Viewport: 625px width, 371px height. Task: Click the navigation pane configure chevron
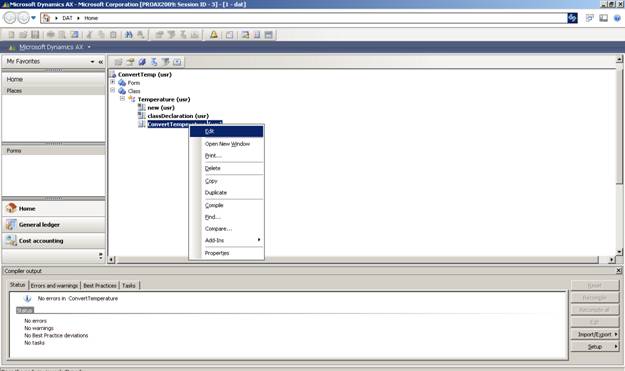[x=100, y=256]
